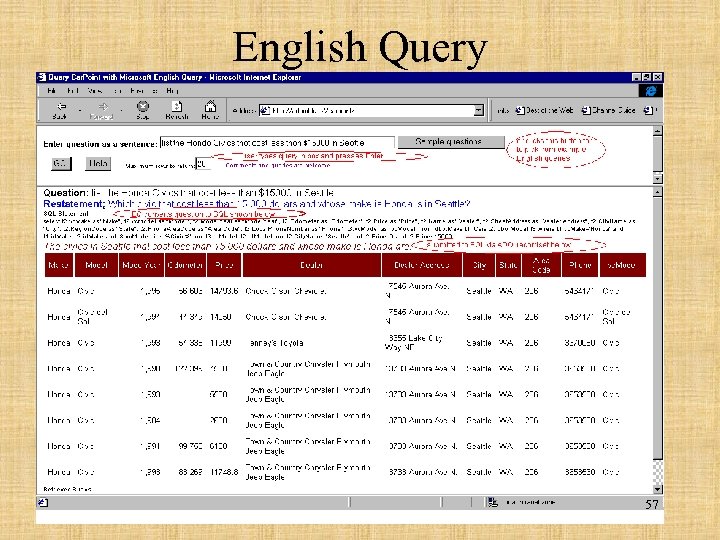
Task: Click the Model Year column header
Action: (141, 265)
